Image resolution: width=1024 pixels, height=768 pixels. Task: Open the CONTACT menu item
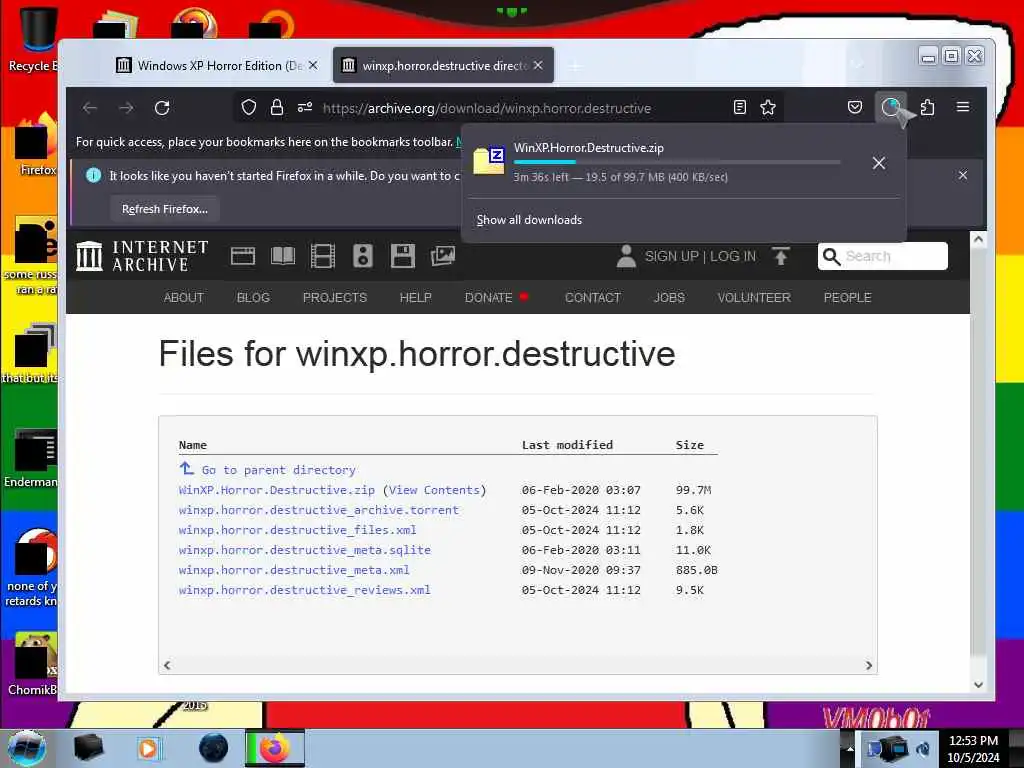pos(592,298)
